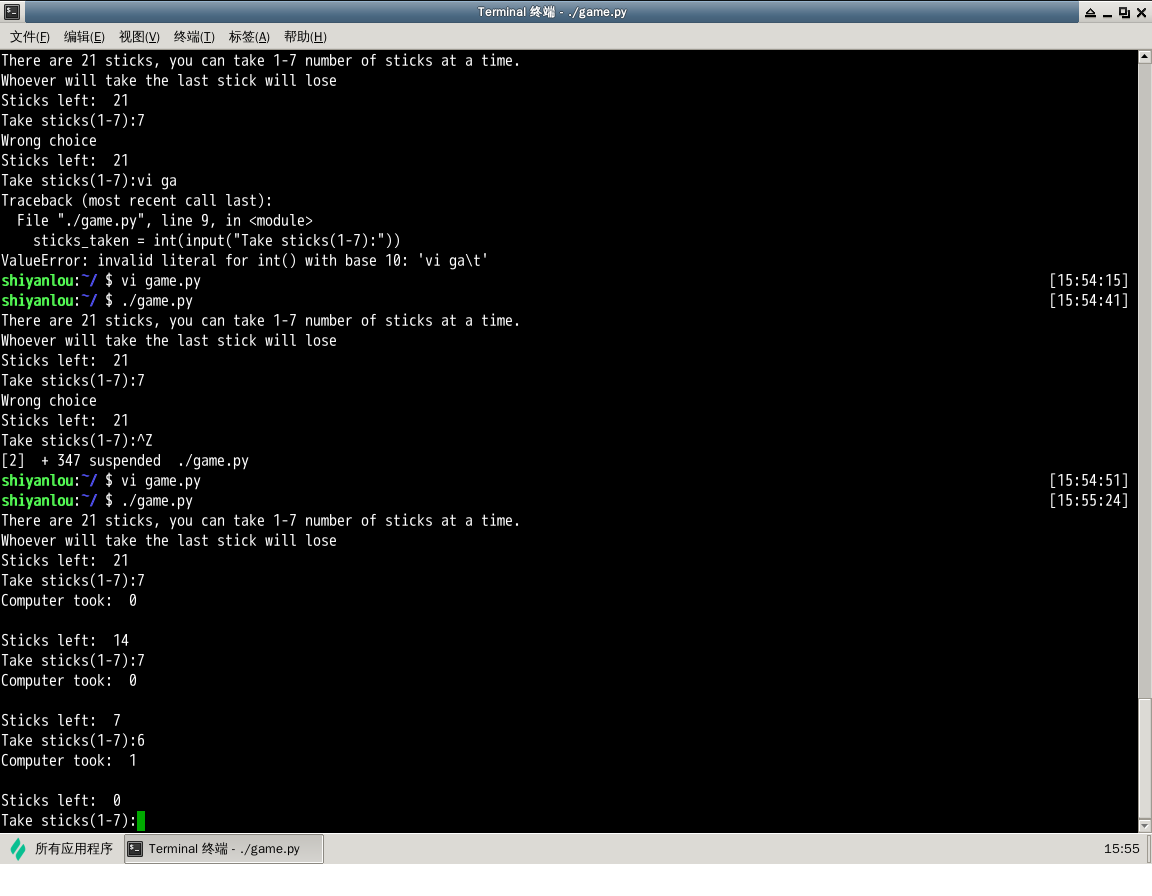Minimize the Terminal window

point(1107,12)
